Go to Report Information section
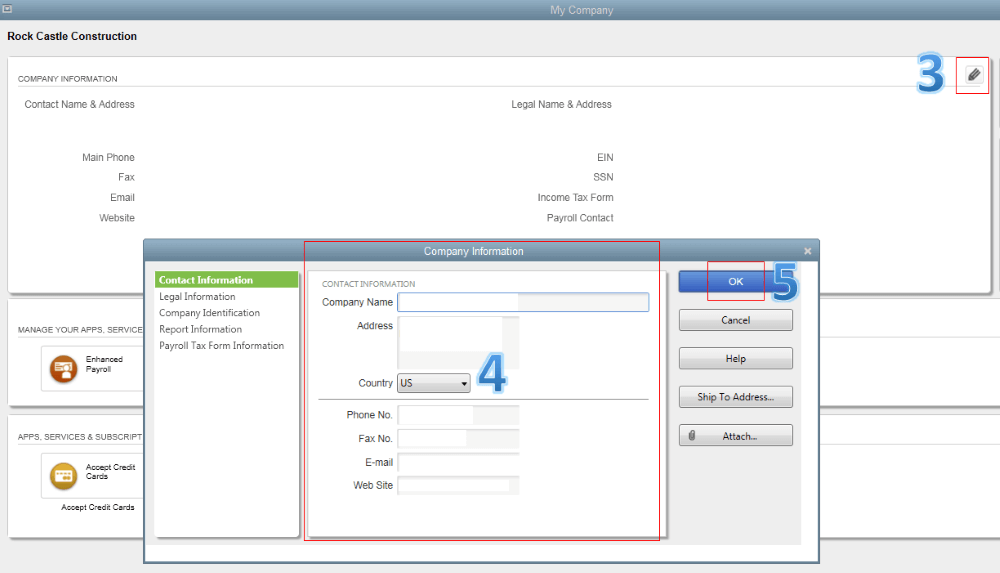Image resolution: width=1000 pixels, height=573 pixels. point(200,329)
